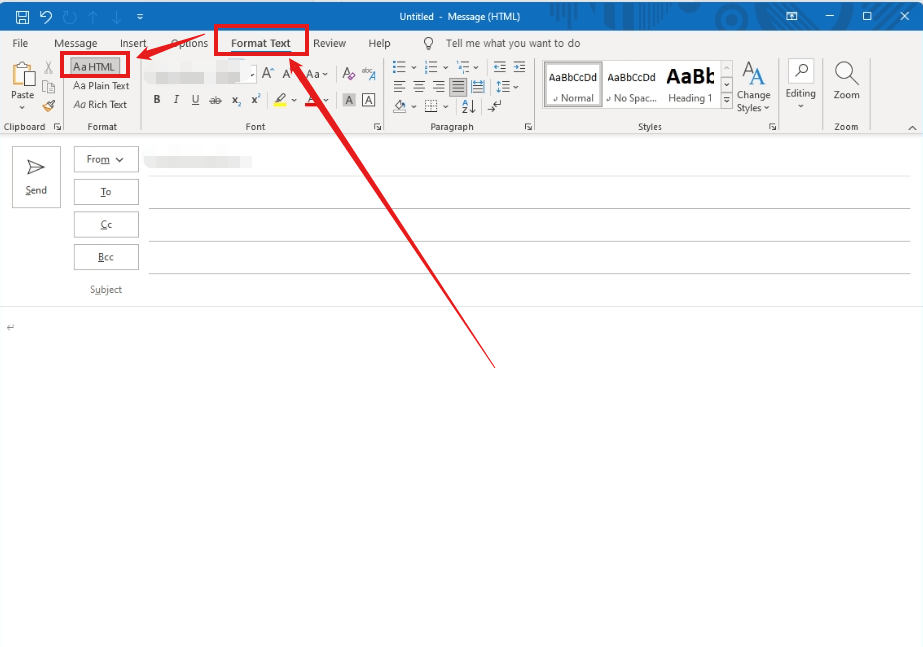Open the Change Case dropdown
923x647 pixels.
[x=317, y=74]
